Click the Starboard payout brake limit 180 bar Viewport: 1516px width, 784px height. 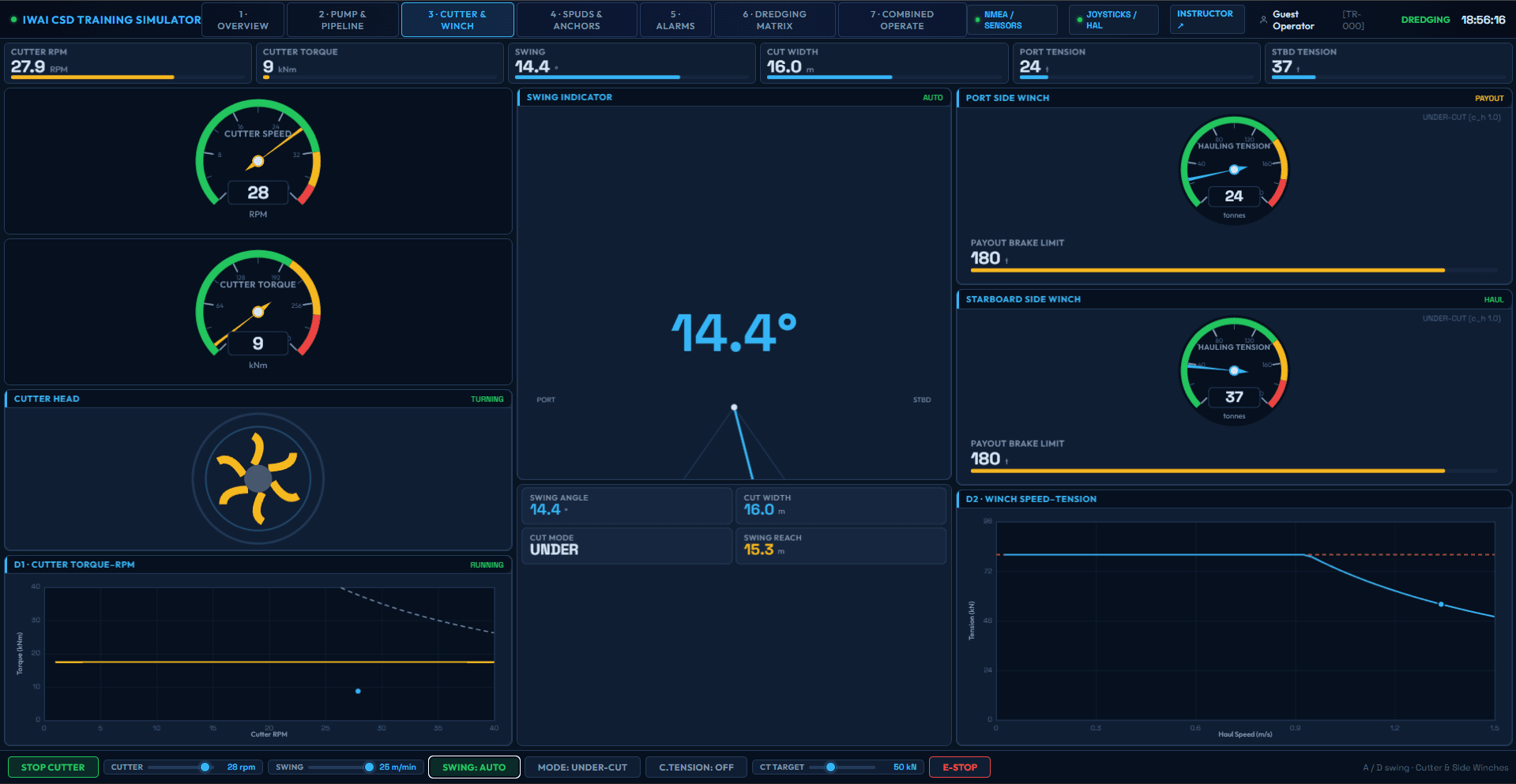[x=1234, y=471]
